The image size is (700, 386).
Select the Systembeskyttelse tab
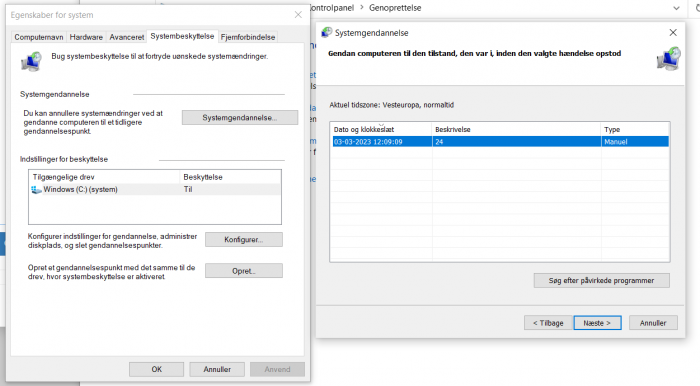pos(182,36)
